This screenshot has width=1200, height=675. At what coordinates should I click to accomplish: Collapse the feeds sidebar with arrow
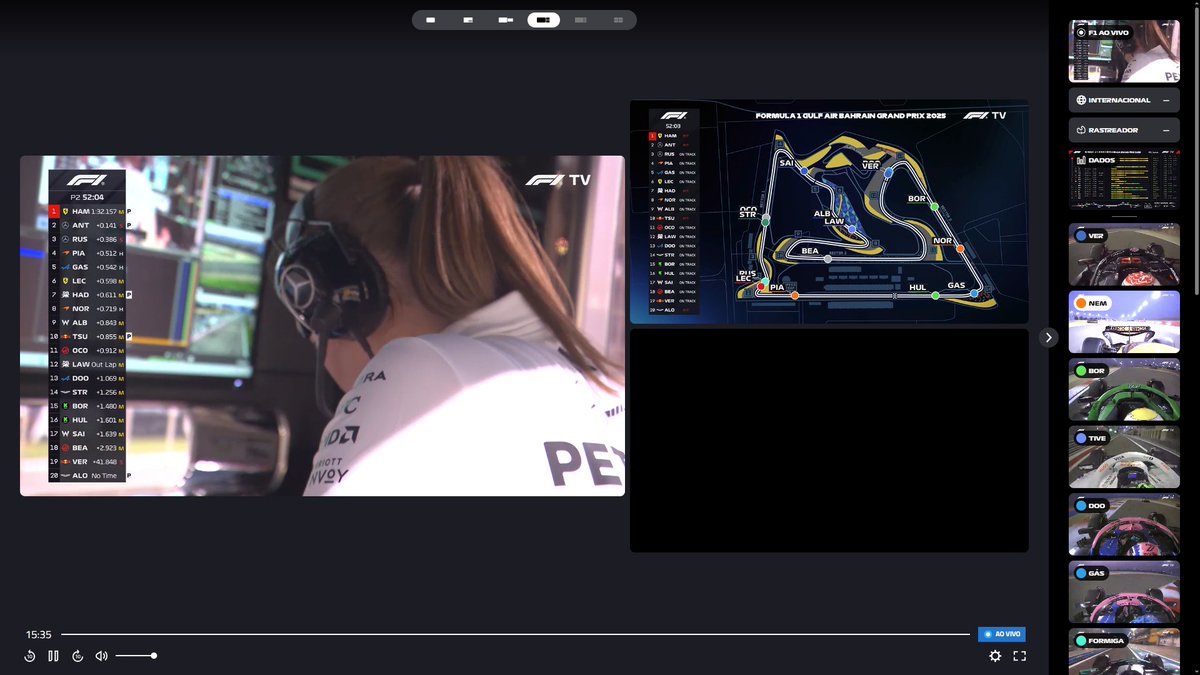pyautogui.click(x=1048, y=337)
